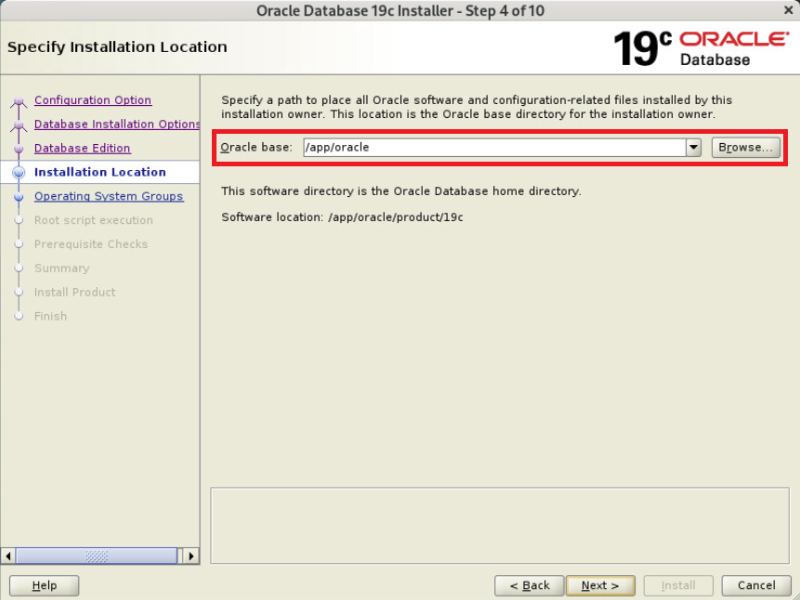The height and width of the screenshot is (600, 800).
Task: Click the Prerequisite Checks step text
Action: click(91, 244)
